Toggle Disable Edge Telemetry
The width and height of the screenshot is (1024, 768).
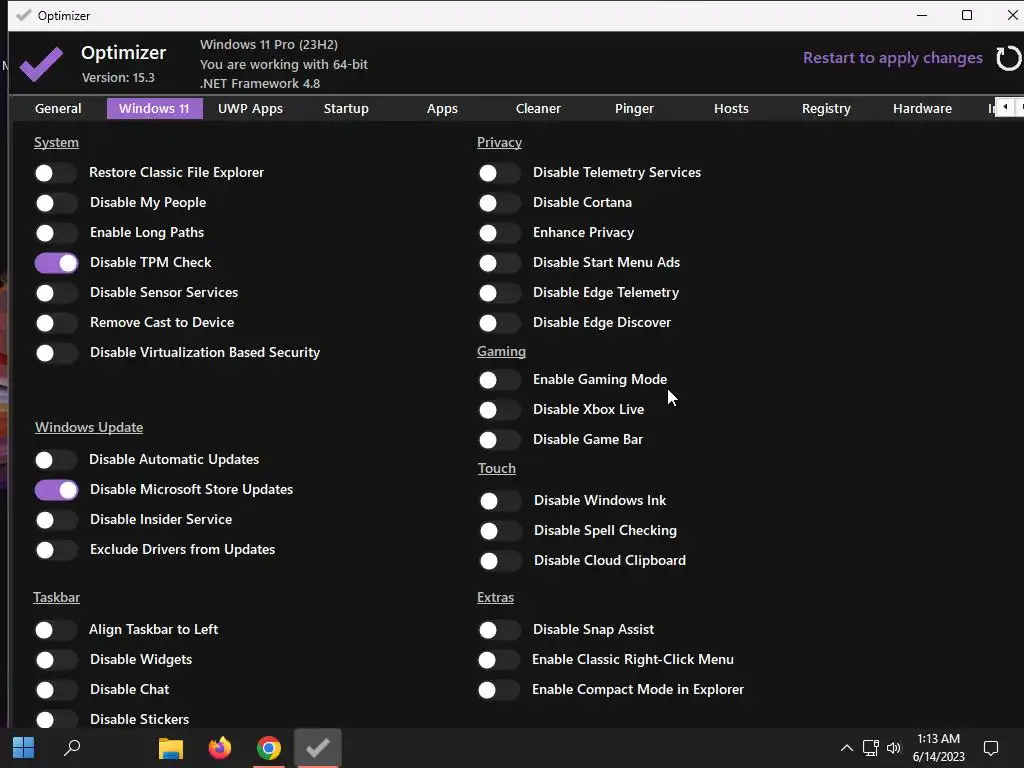click(x=500, y=293)
